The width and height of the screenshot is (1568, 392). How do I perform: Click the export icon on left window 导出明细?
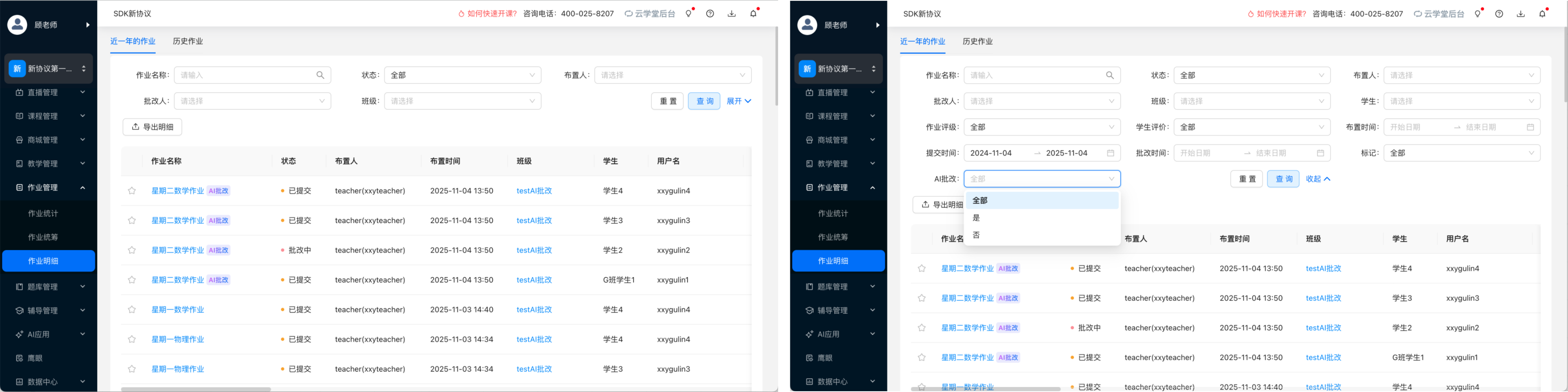coord(135,127)
